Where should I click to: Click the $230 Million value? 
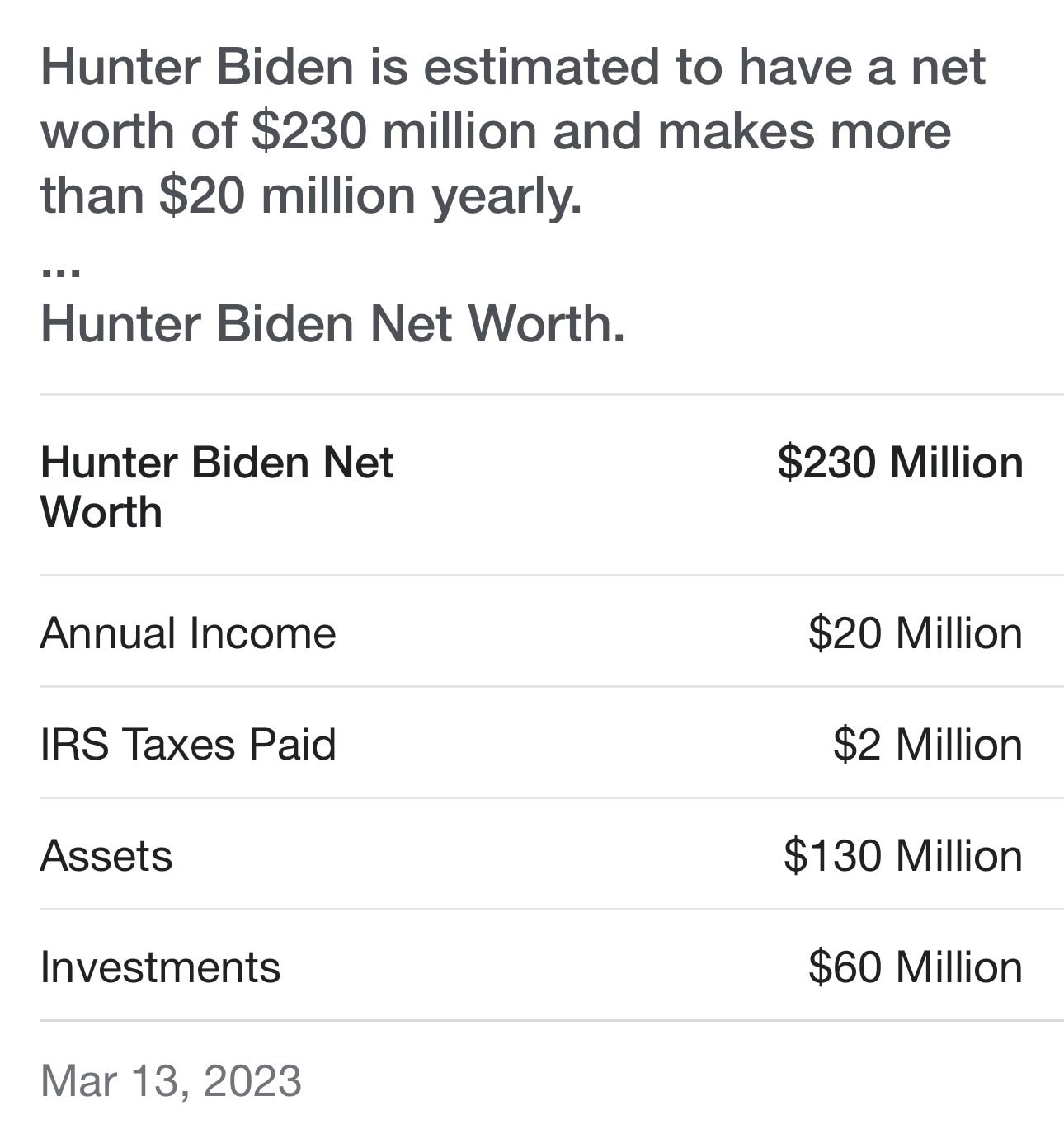click(x=900, y=462)
